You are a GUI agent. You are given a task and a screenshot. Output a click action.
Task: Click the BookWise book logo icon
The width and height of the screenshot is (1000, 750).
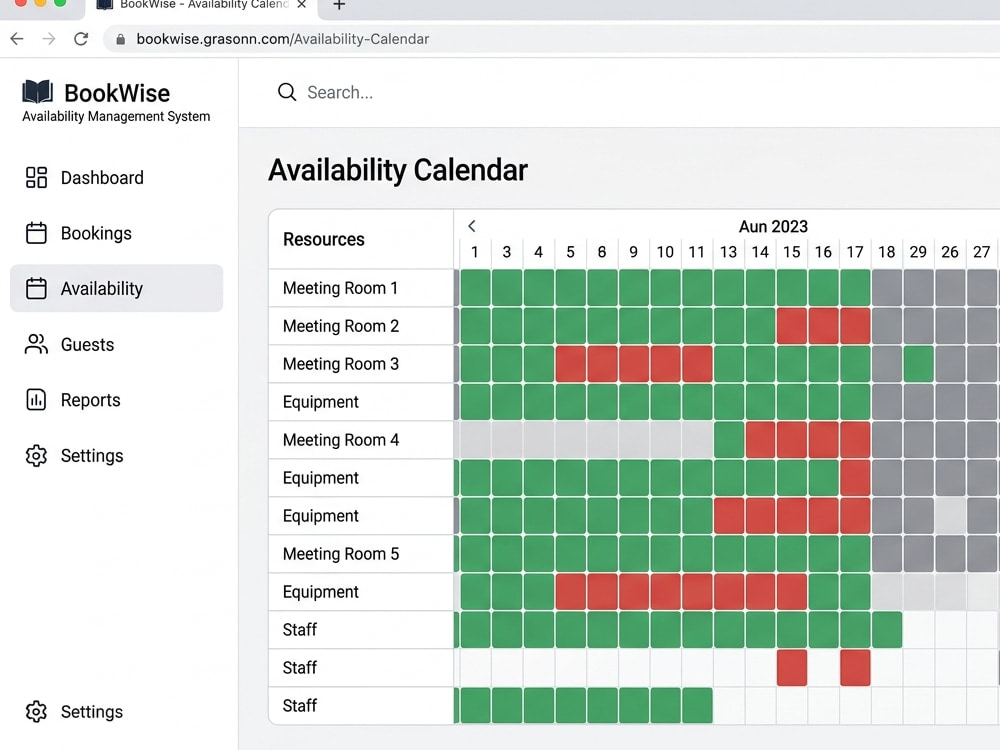(38, 92)
